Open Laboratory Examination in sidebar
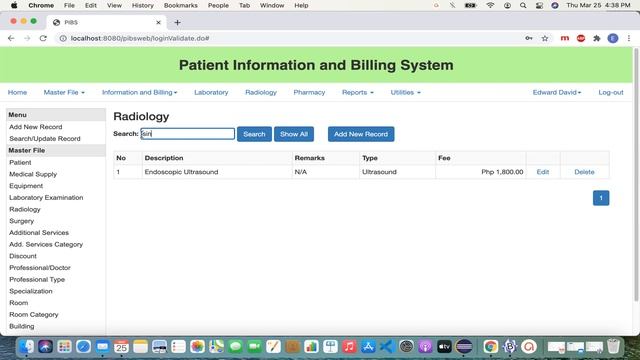This screenshot has width=640, height=360. pyautogui.click(x=46, y=198)
